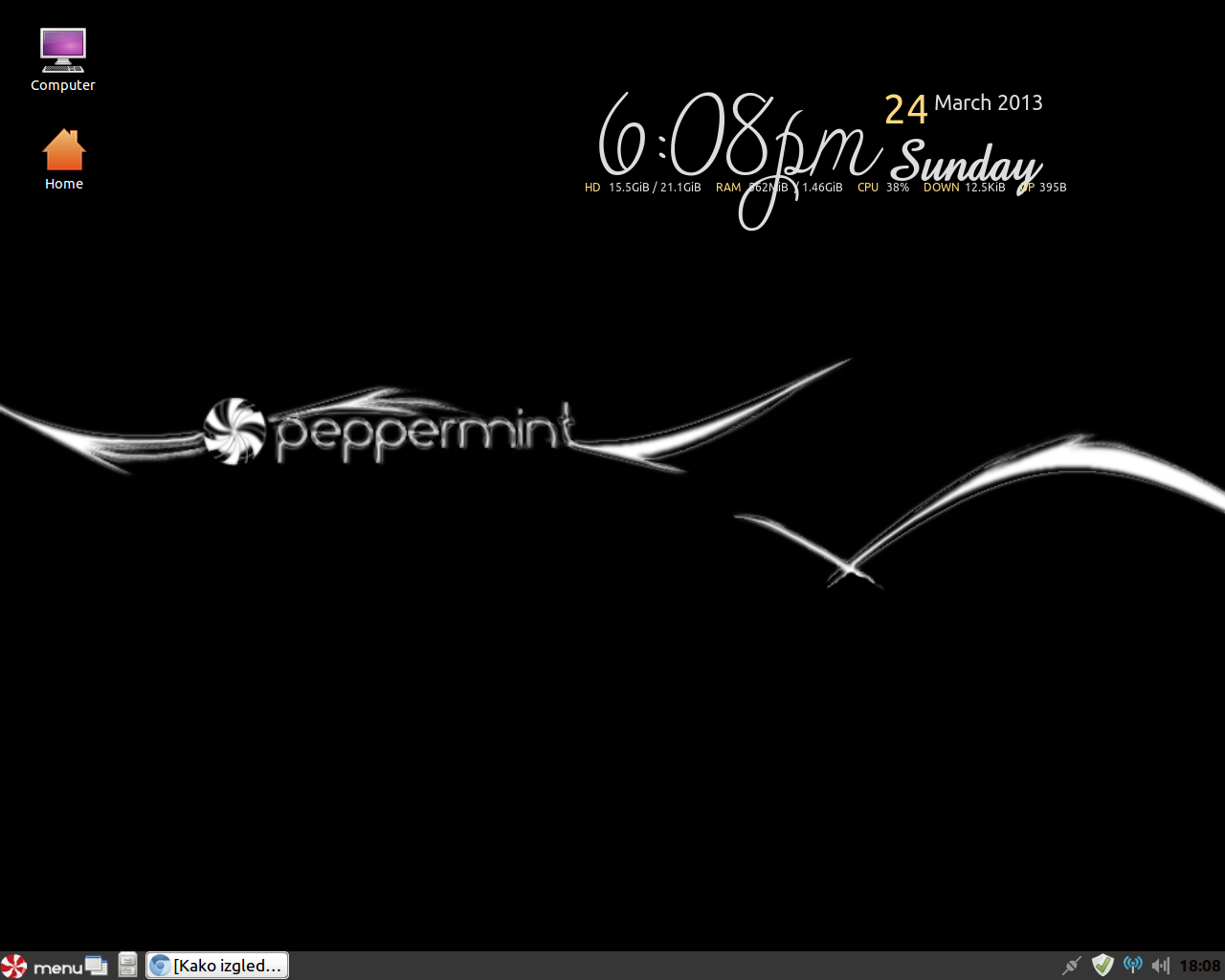Click the DOWN "12.5KiB" value

pyautogui.click(x=985, y=188)
